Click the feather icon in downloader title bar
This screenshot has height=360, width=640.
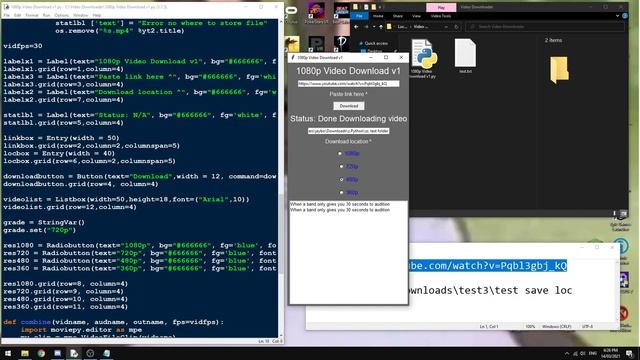click(x=293, y=58)
